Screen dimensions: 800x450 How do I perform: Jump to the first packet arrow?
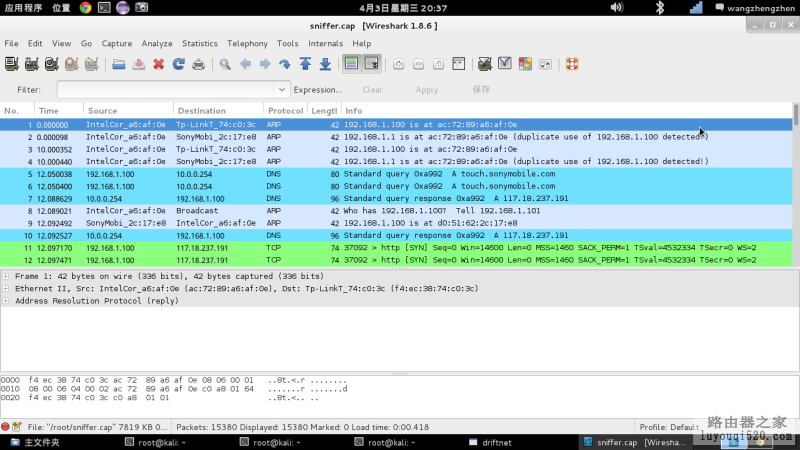coord(305,64)
